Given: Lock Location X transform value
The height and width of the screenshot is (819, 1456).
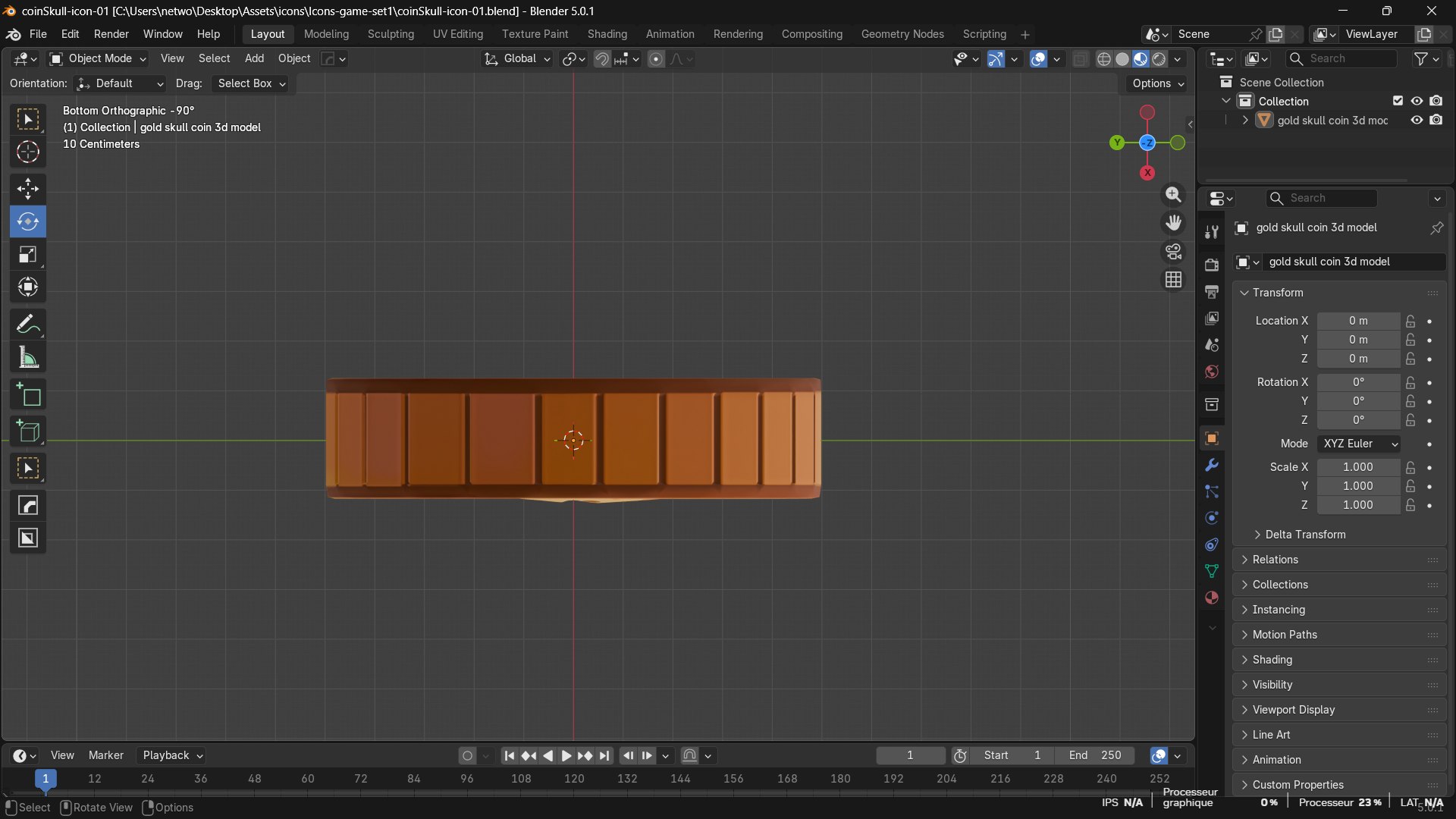Looking at the screenshot, I should click(x=1410, y=321).
